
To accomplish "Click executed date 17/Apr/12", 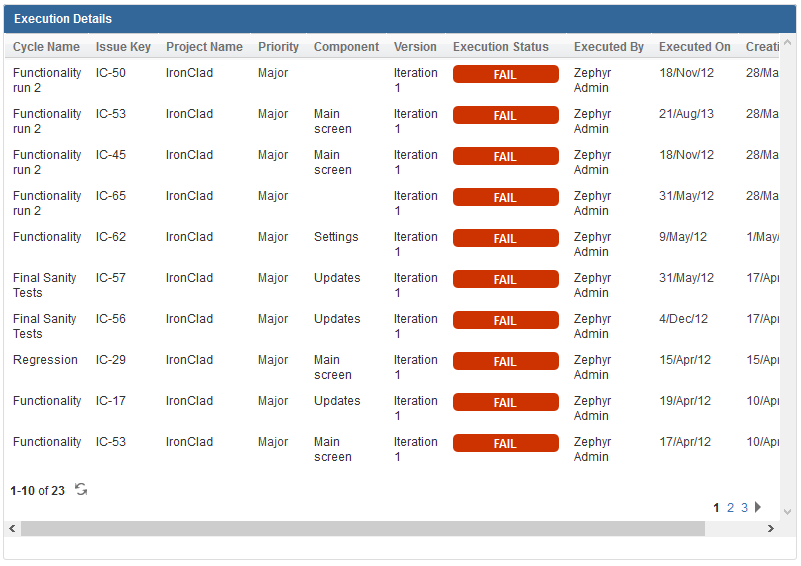I will click(685, 442).
